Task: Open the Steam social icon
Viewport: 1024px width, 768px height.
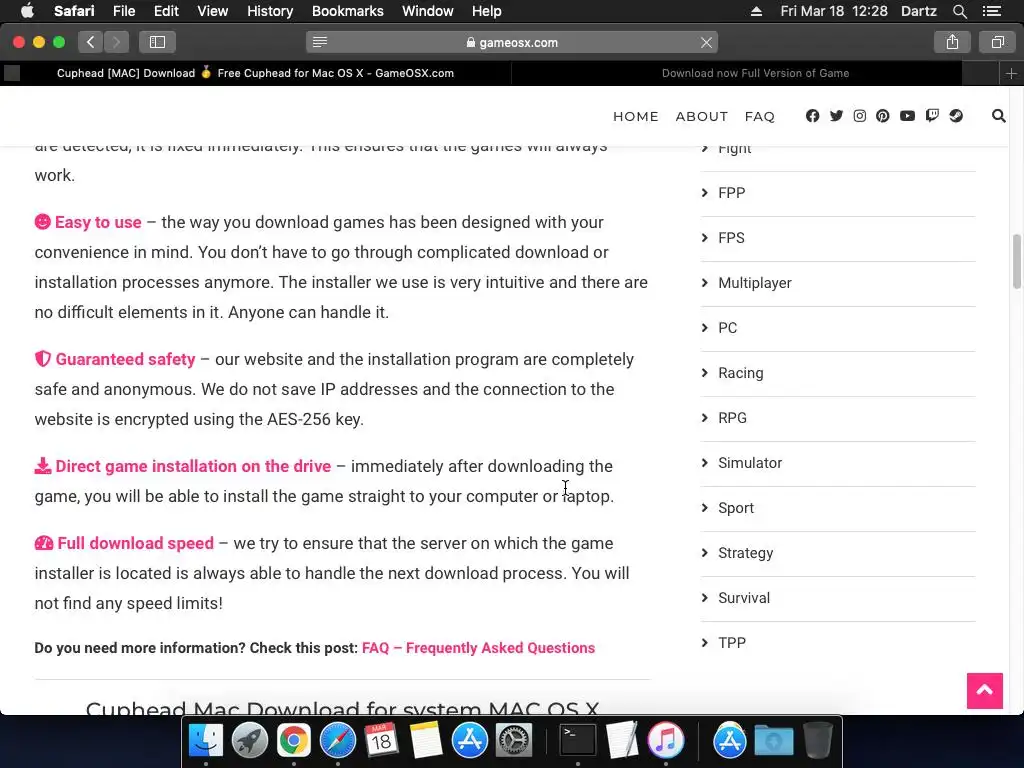Action: click(x=956, y=116)
